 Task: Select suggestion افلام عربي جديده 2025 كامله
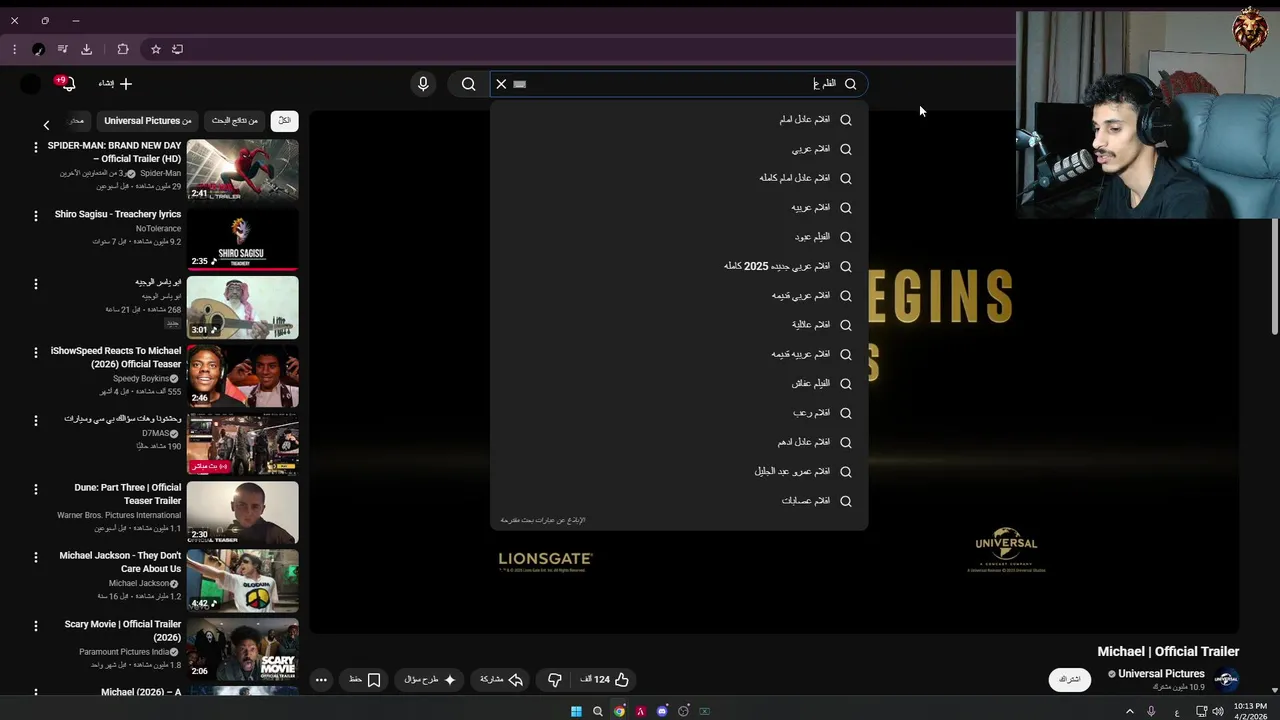(x=679, y=266)
